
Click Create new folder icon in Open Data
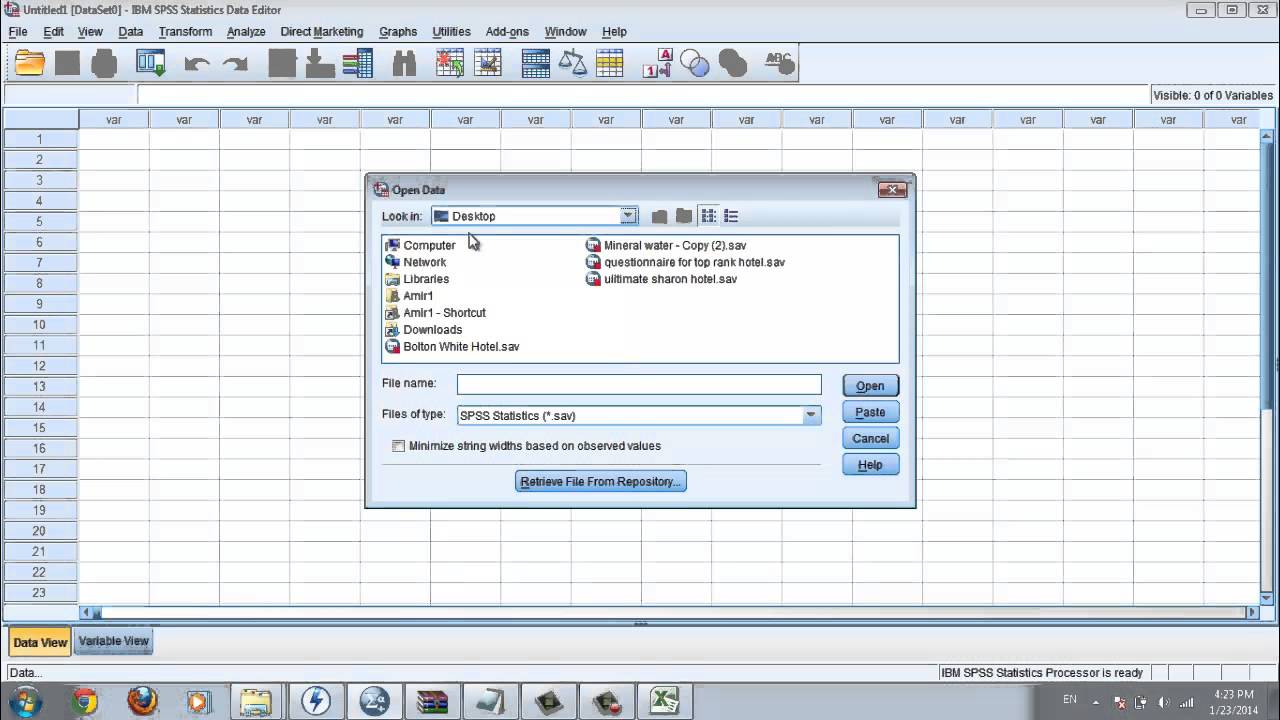coord(684,216)
